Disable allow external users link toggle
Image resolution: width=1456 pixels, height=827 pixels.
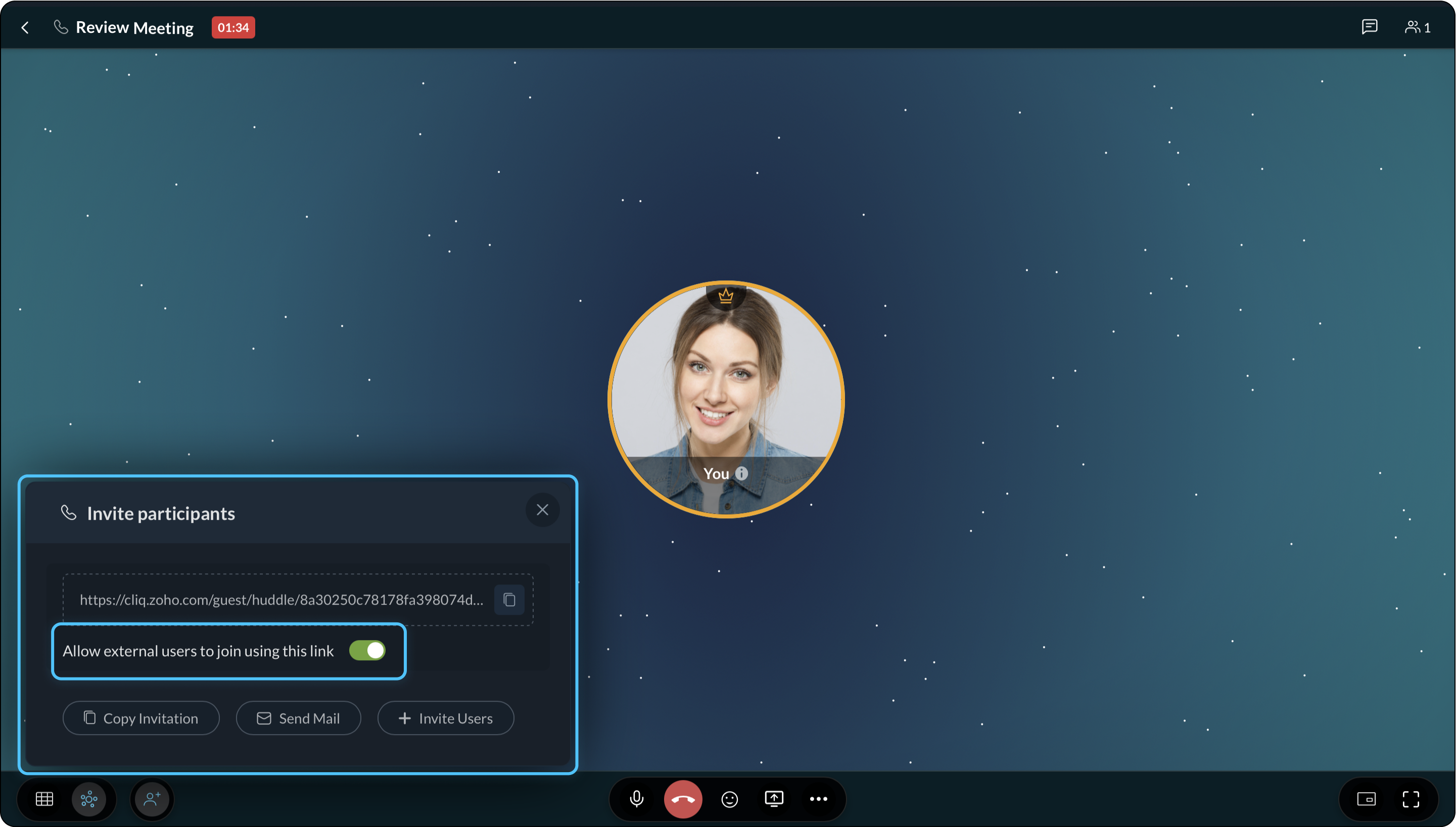pos(367,650)
